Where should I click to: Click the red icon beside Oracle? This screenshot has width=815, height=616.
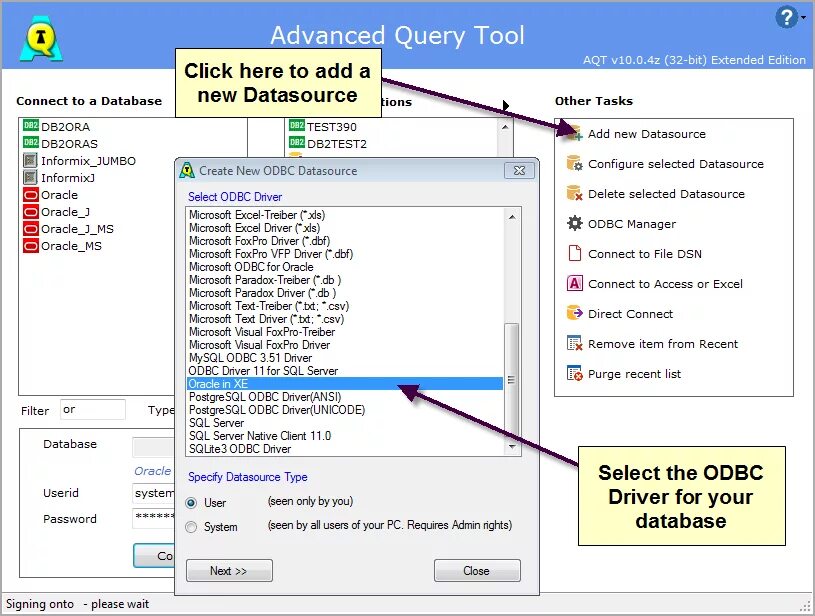pos(31,195)
